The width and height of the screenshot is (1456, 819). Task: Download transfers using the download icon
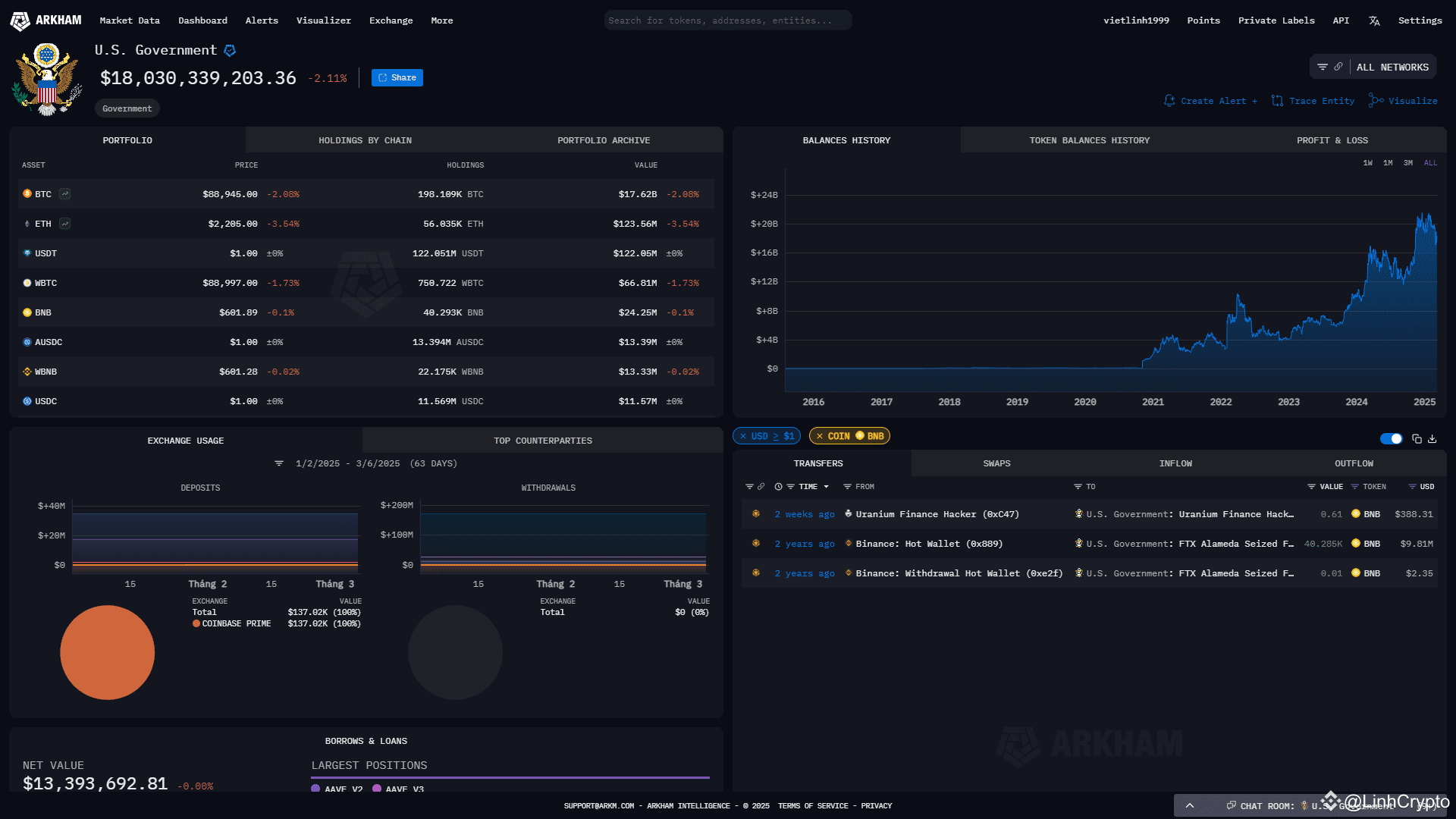1432,439
